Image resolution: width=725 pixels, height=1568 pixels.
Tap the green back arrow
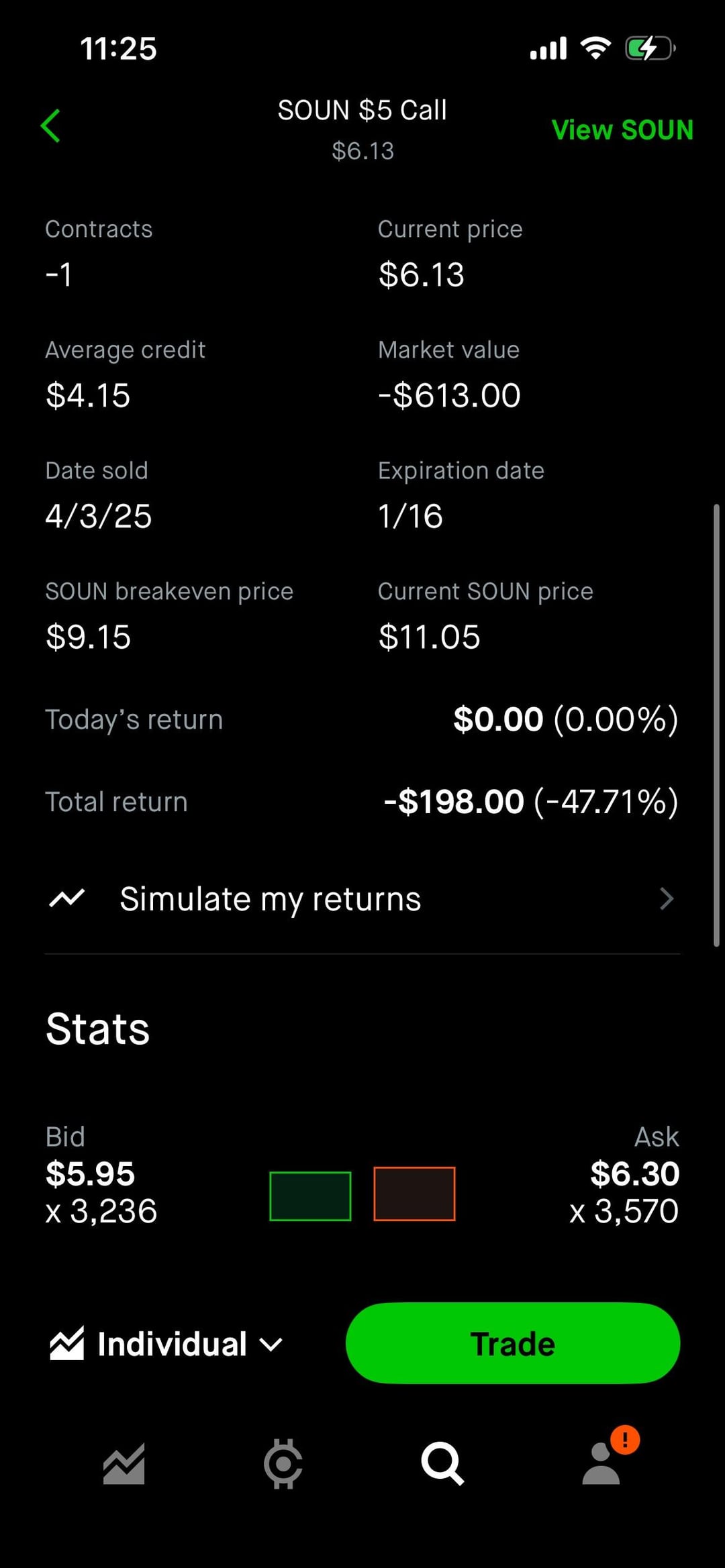tap(51, 126)
